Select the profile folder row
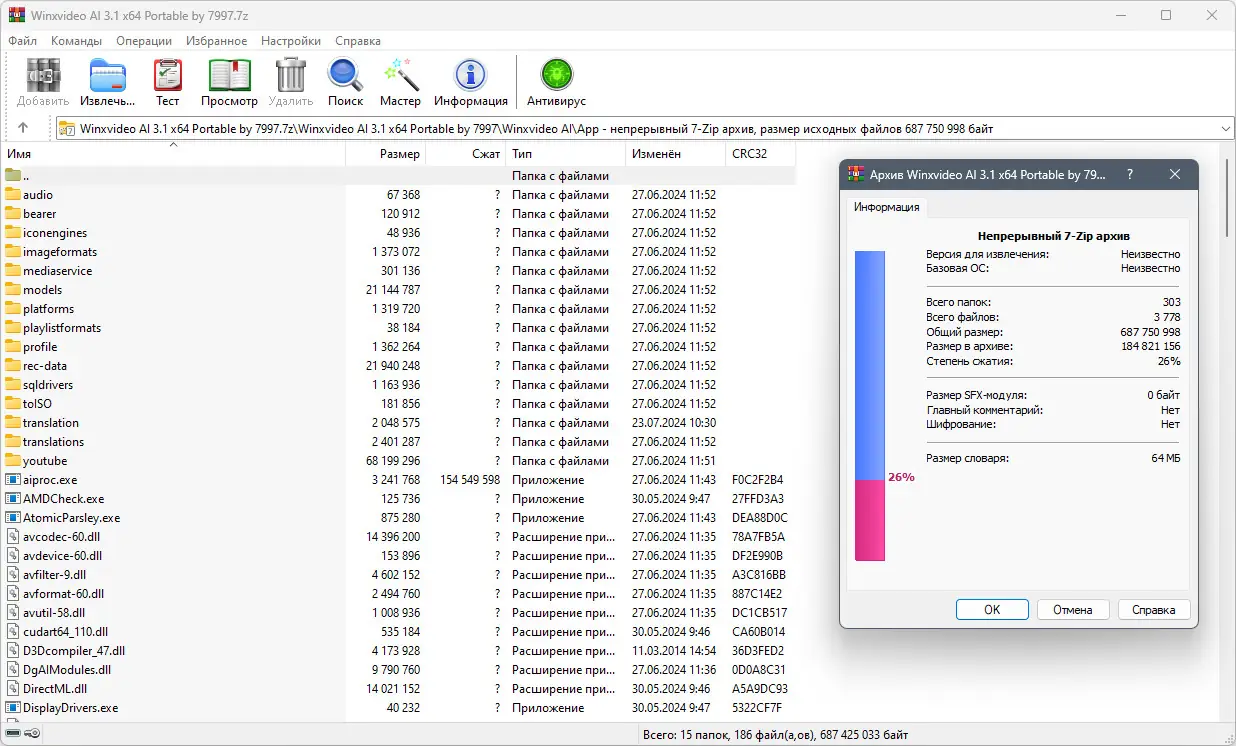 pyautogui.click(x=398, y=347)
